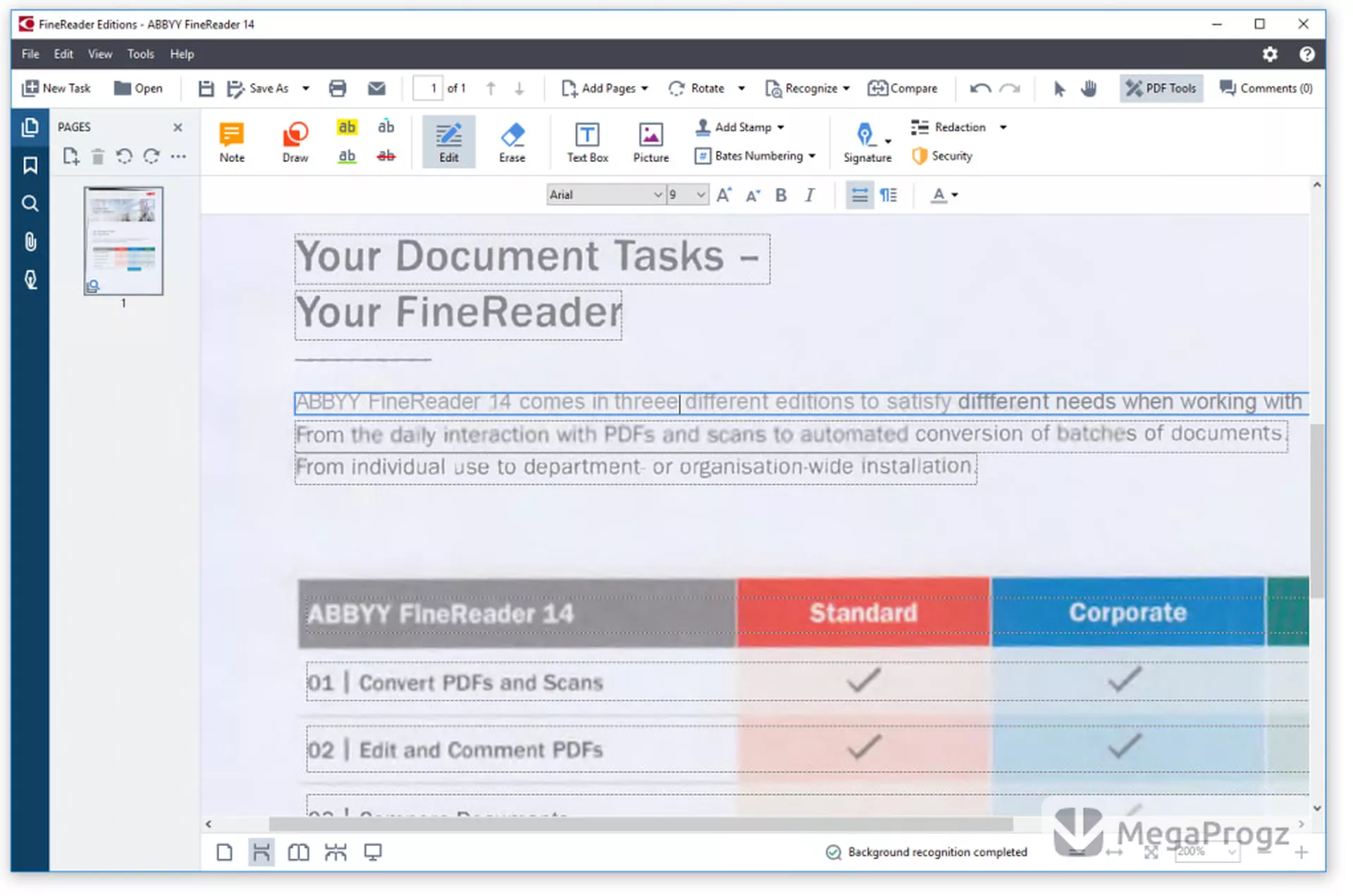Open the Tools menu
Image resolution: width=1353 pixels, height=896 pixels.
coord(140,54)
